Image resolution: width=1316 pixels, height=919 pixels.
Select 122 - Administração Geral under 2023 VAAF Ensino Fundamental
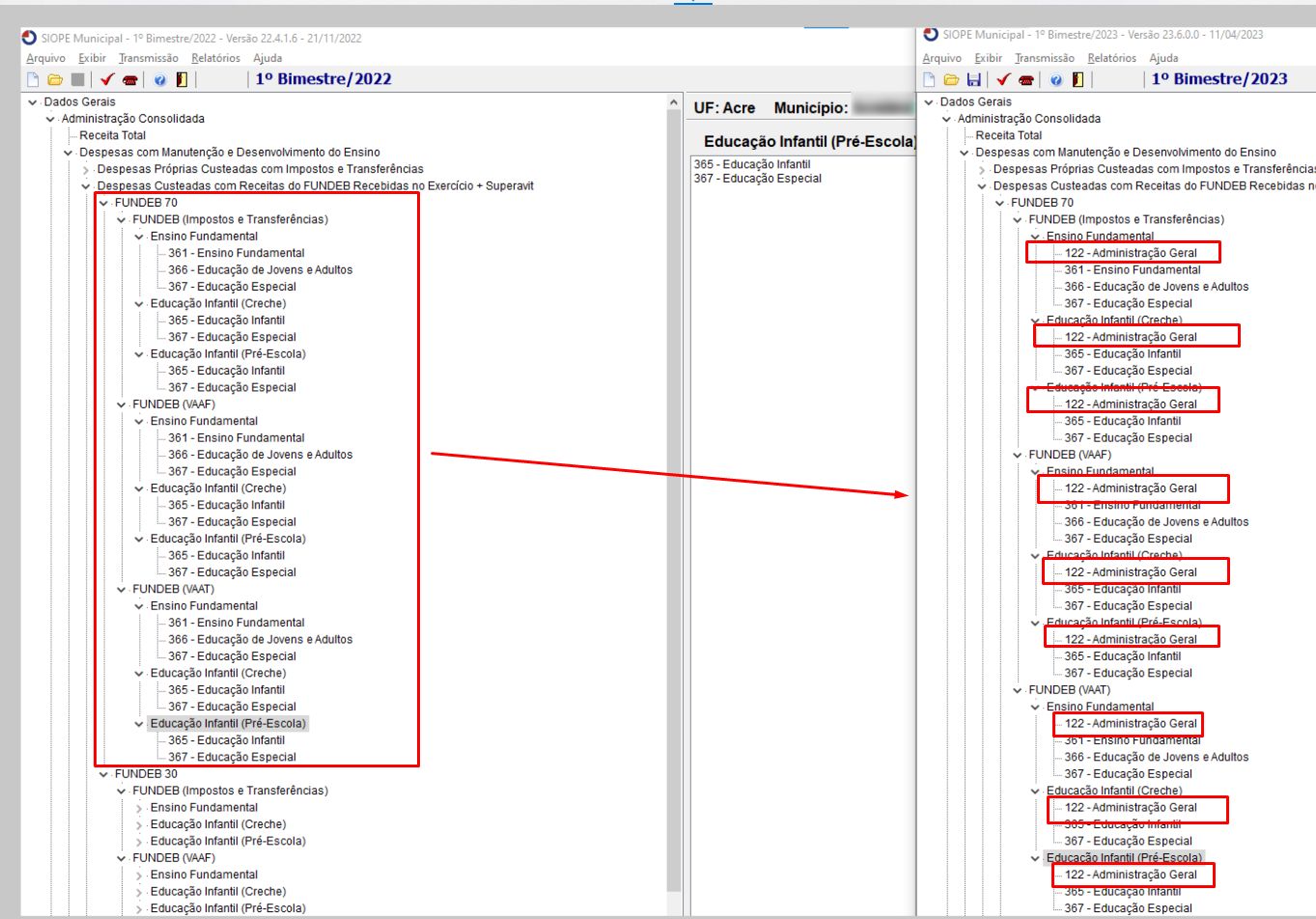click(1131, 488)
